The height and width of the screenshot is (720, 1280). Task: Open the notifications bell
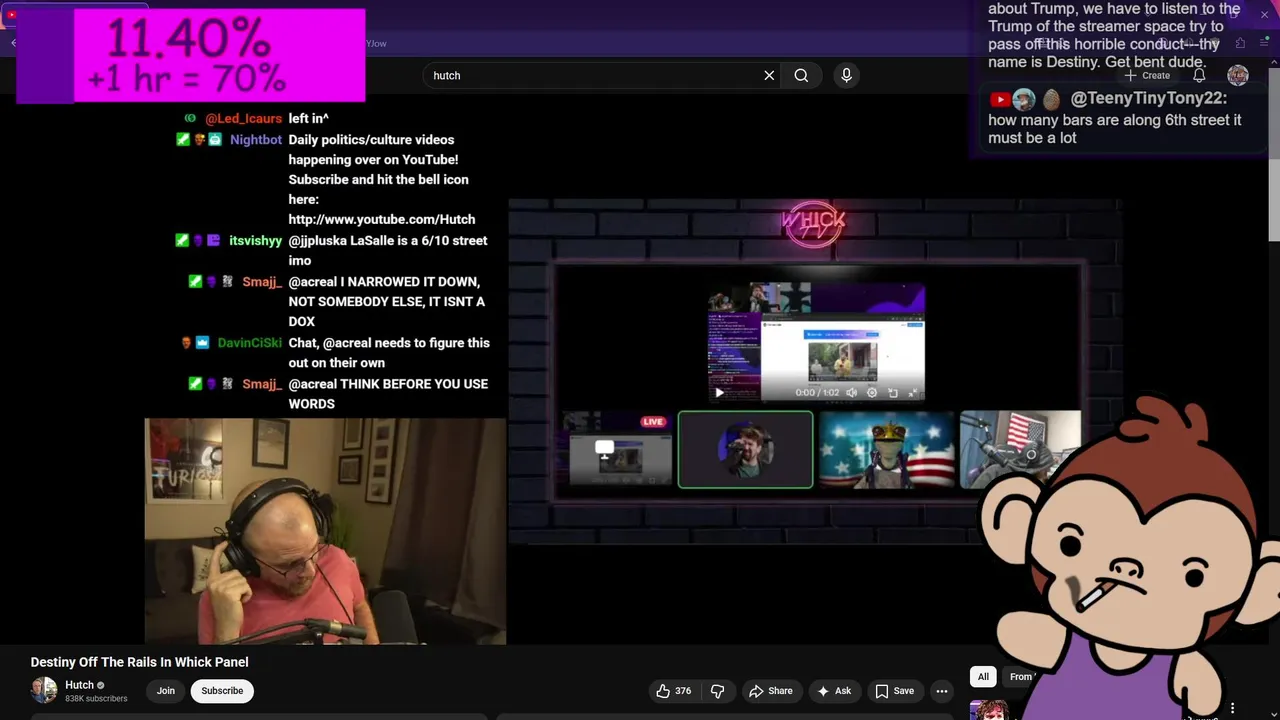click(1199, 75)
